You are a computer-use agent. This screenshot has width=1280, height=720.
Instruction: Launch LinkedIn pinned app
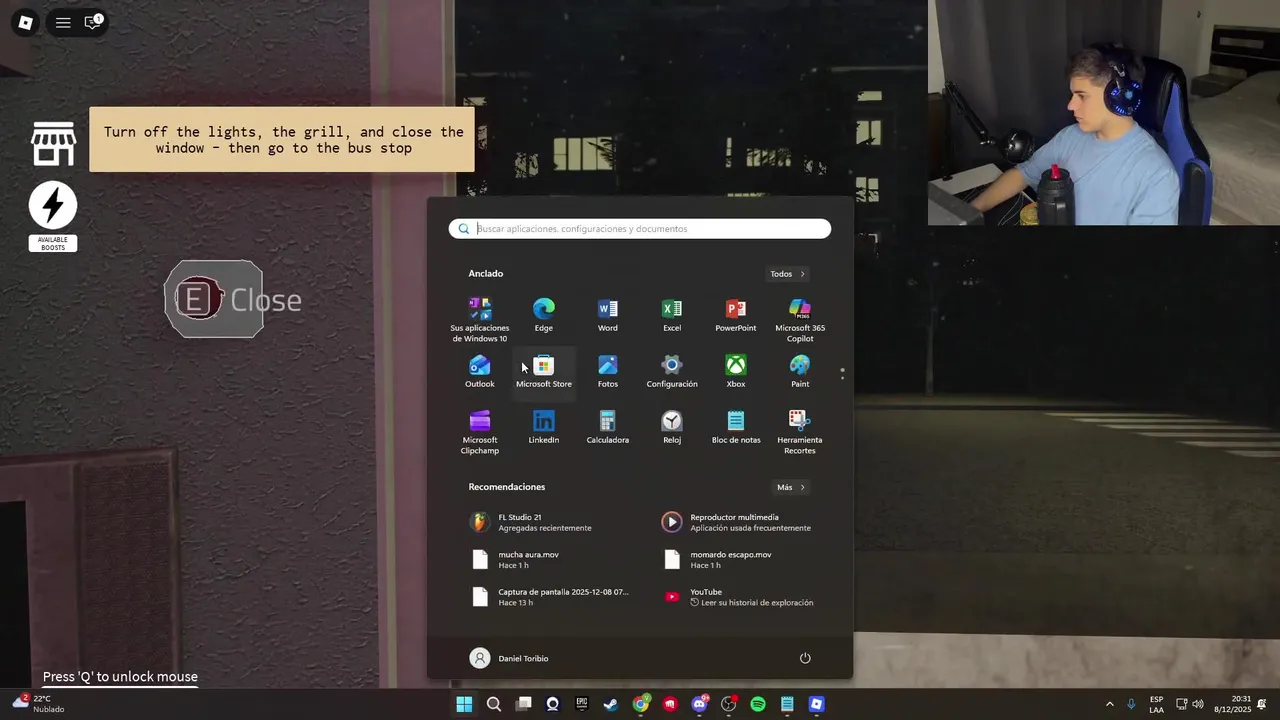point(544,428)
